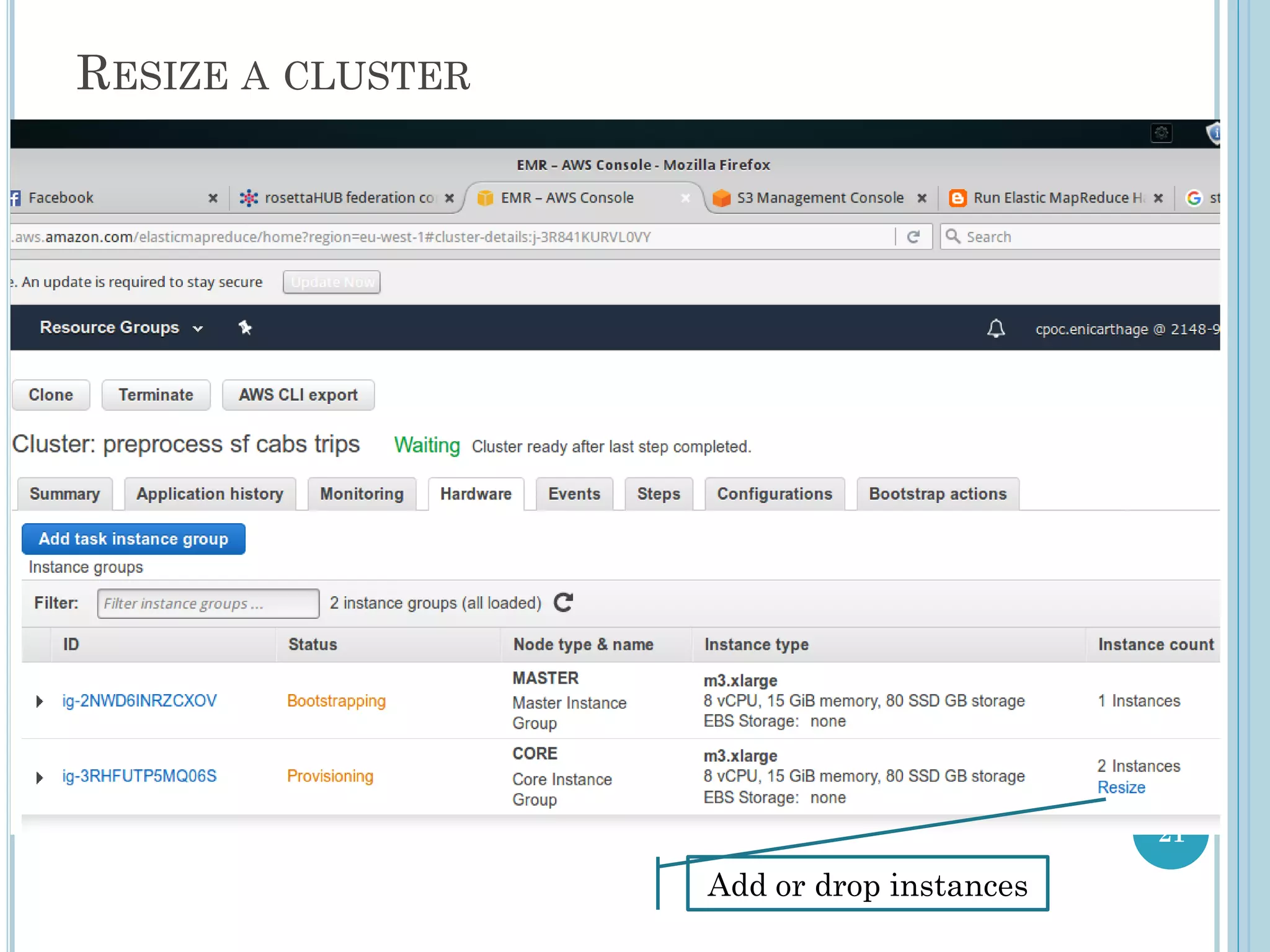Click the '1 Instances' cell
This screenshot has width=1270, height=952.
click(x=1139, y=701)
